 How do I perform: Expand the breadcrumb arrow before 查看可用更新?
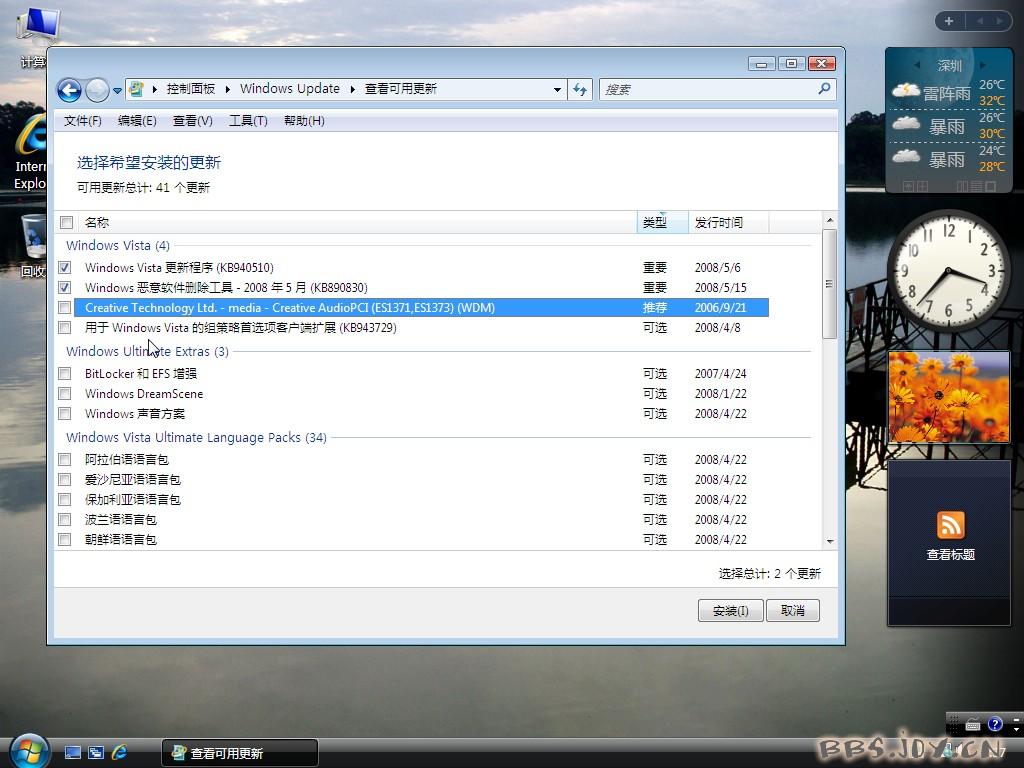tap(353, 89)
